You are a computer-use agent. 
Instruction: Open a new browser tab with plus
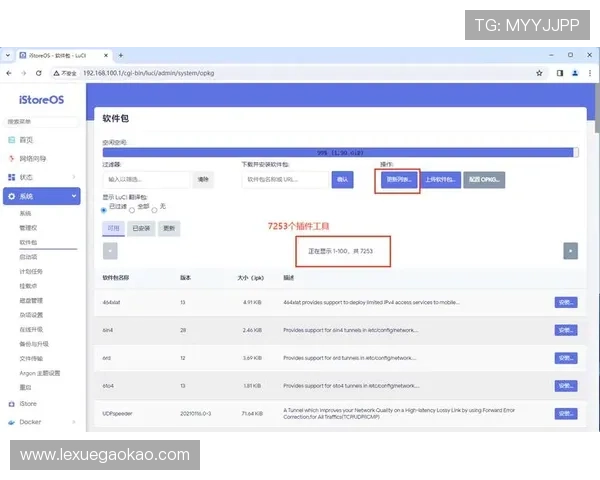[121, 55]
